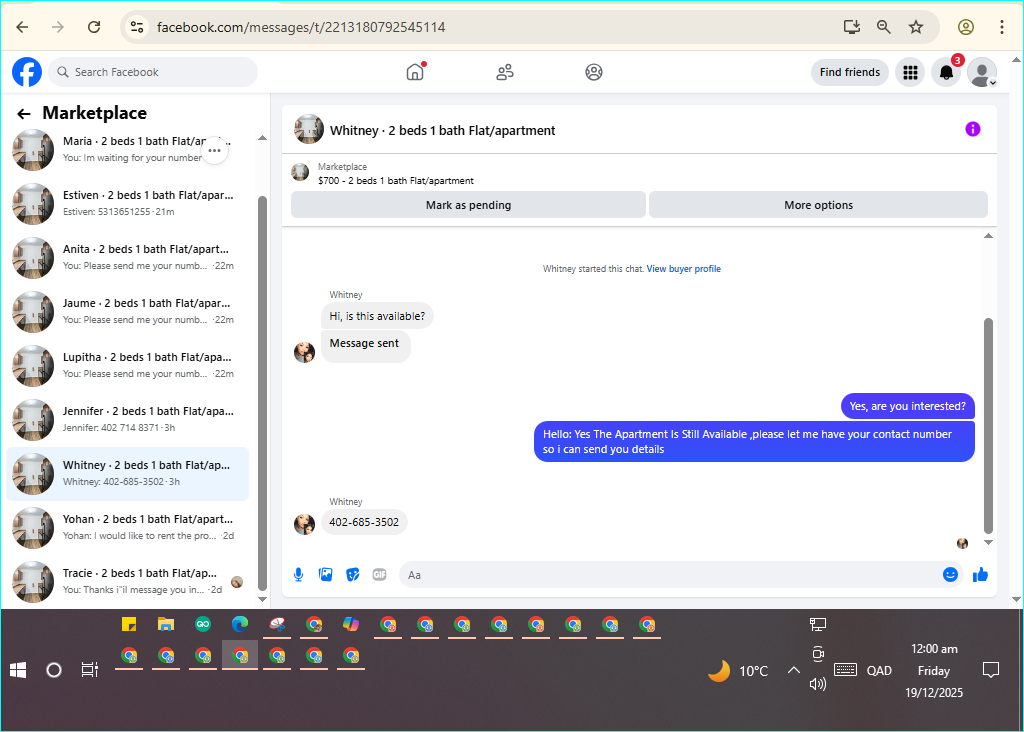Viewport: 1024px width, 732px height.
Task: Open the weather widget showing 10°C
Action: 738,671
